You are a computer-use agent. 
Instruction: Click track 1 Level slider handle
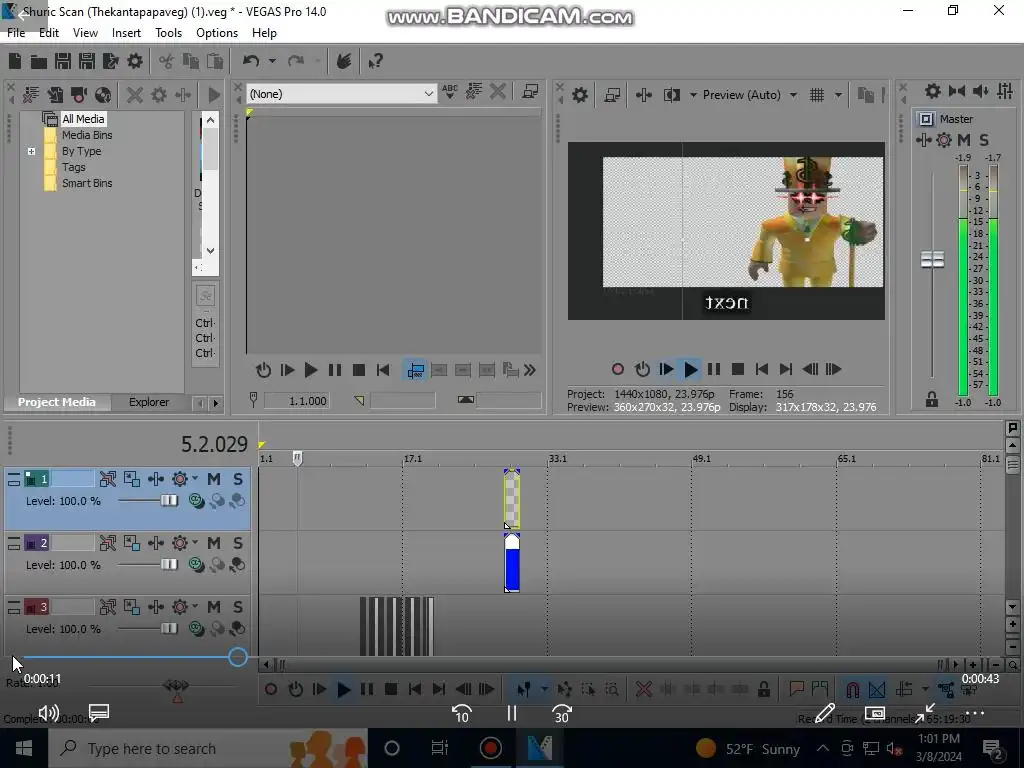169,501
